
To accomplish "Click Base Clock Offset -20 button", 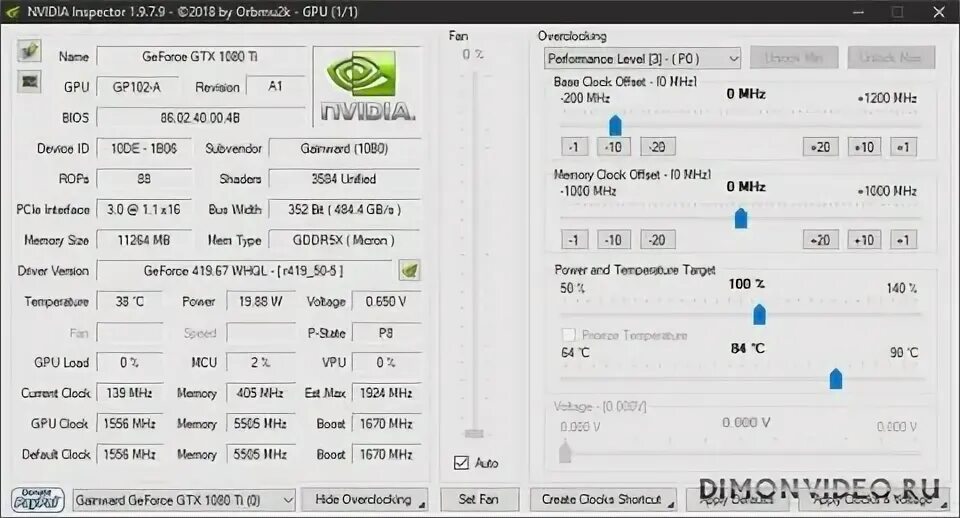I will [x=658, y=147].
